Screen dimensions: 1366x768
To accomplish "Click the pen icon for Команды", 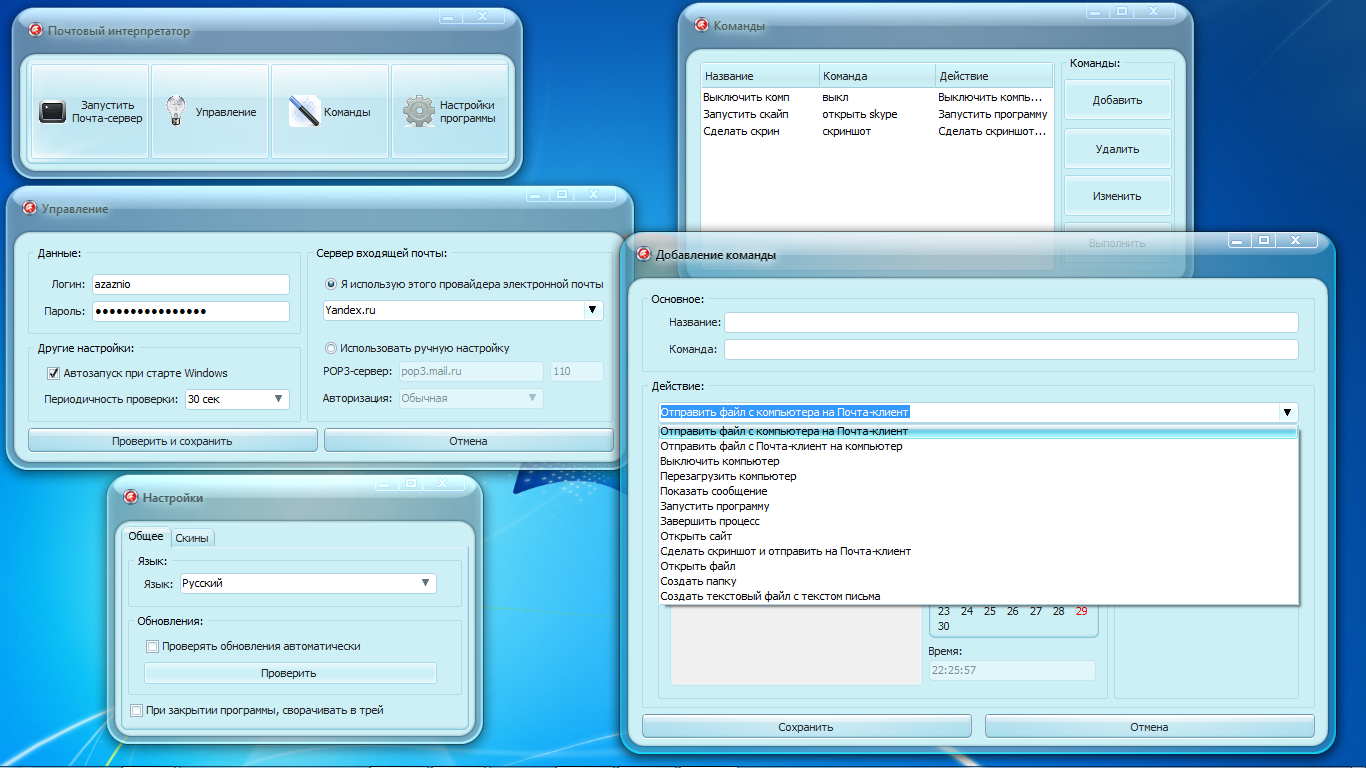I will [x=303, y=111].
